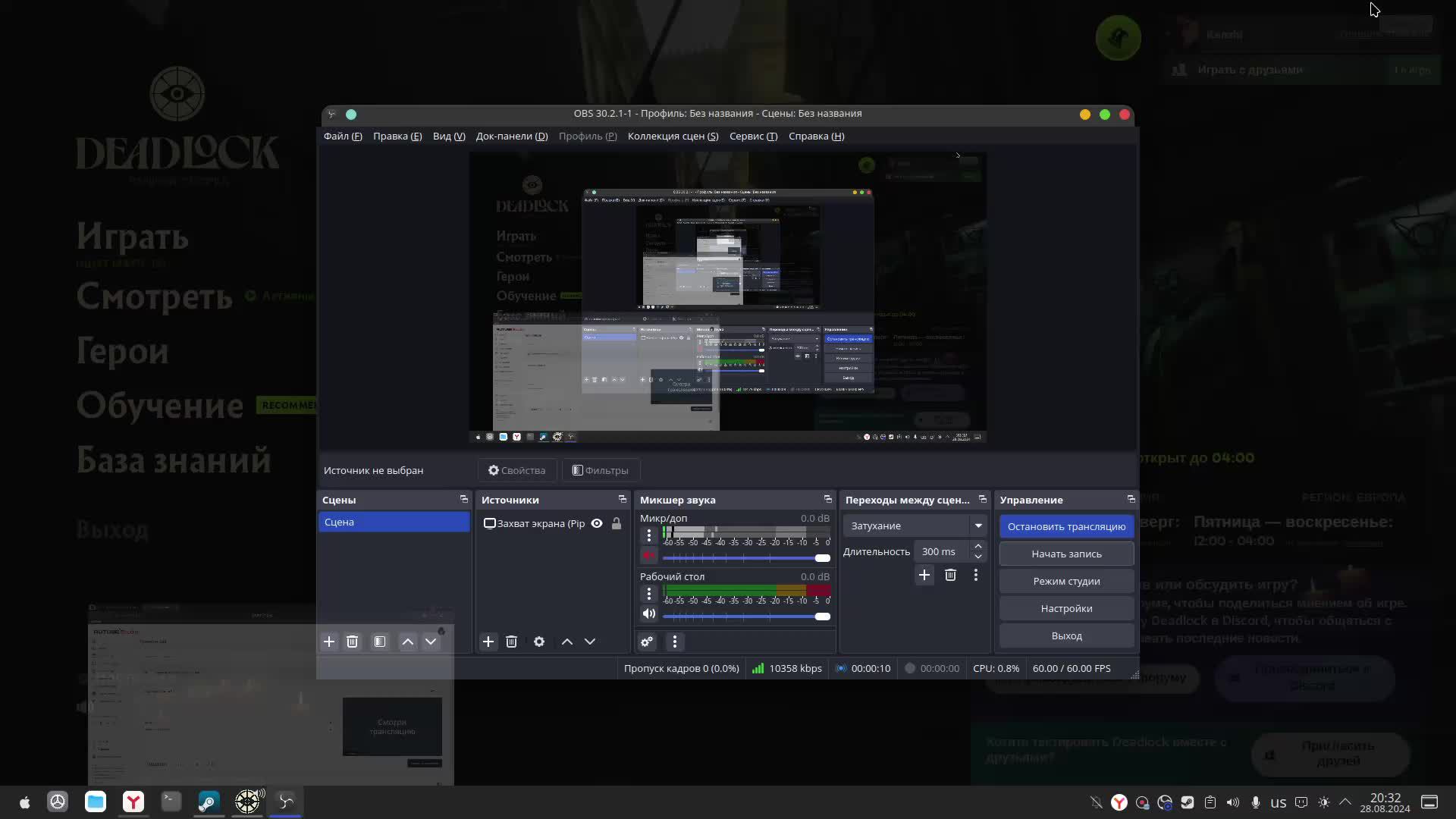Add a transition with plus icon
Image resolution: width=1456 pixels, height=819 pixels.
(924, 575)
